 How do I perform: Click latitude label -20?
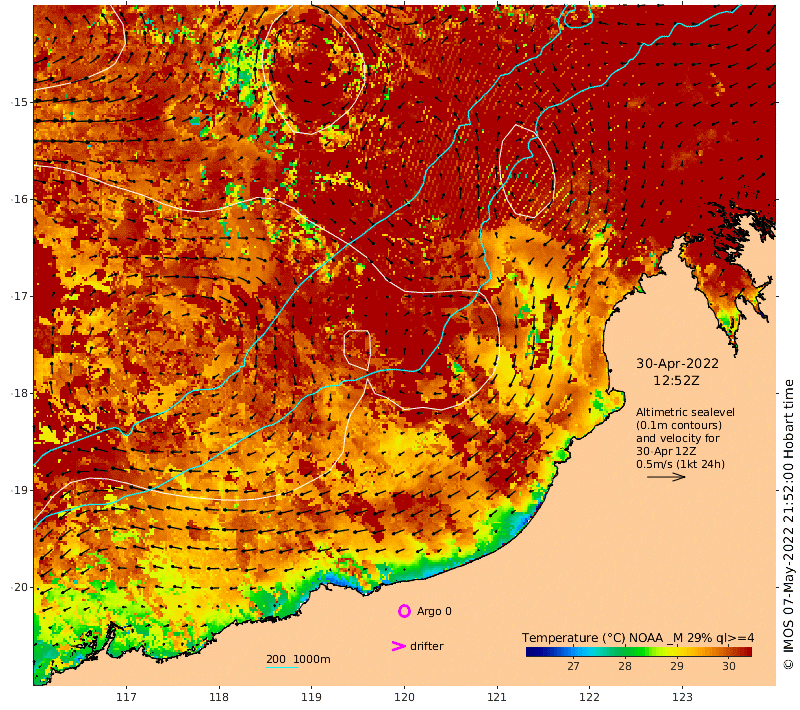click(20, 587)
